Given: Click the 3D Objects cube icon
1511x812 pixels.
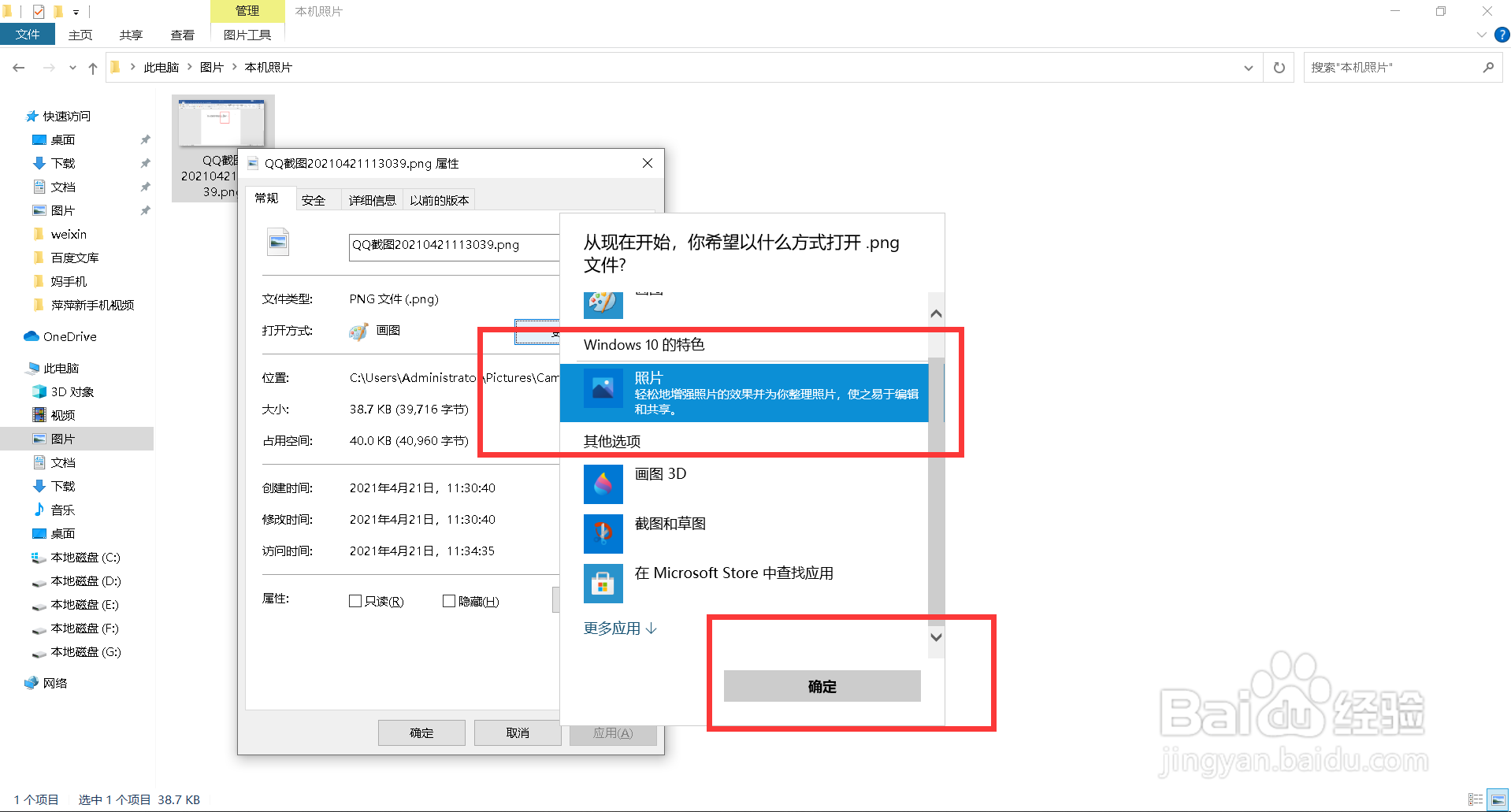Looking at the screenshot, I should (x=39, y=391).
